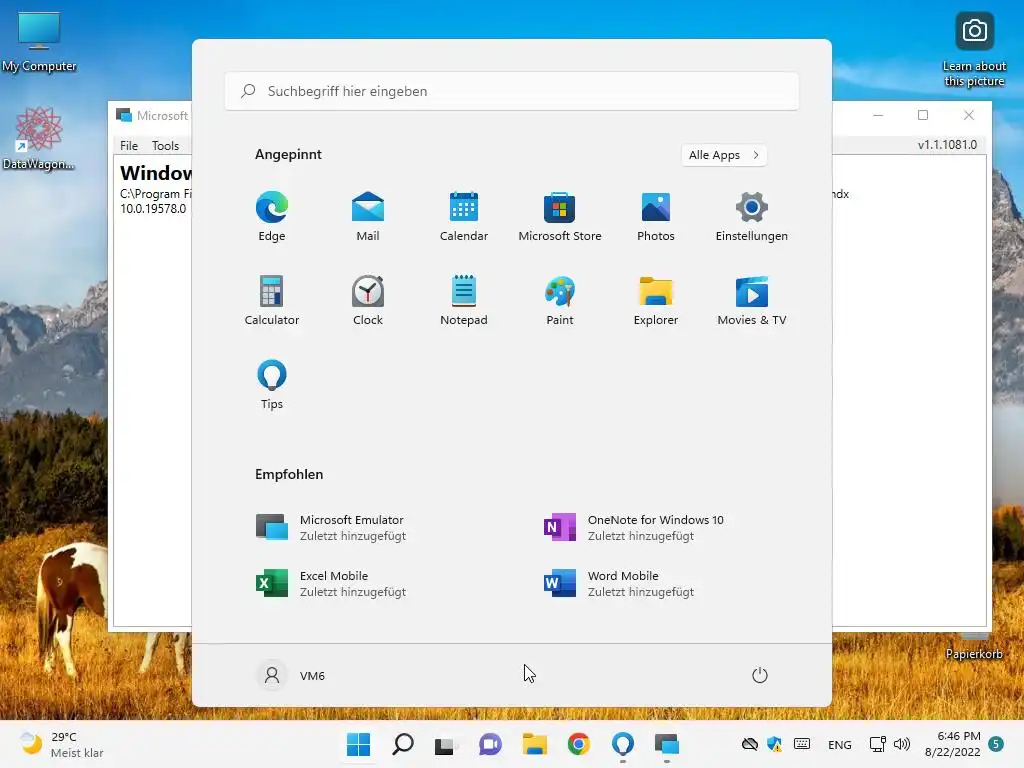
Task: Click the Angepinnt section heading
Action: pyautogui.click(x=288, y=155)
